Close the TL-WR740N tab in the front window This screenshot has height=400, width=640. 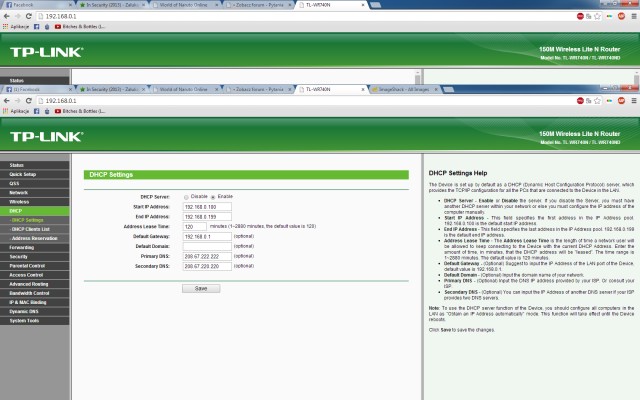[x=363, y=89]
